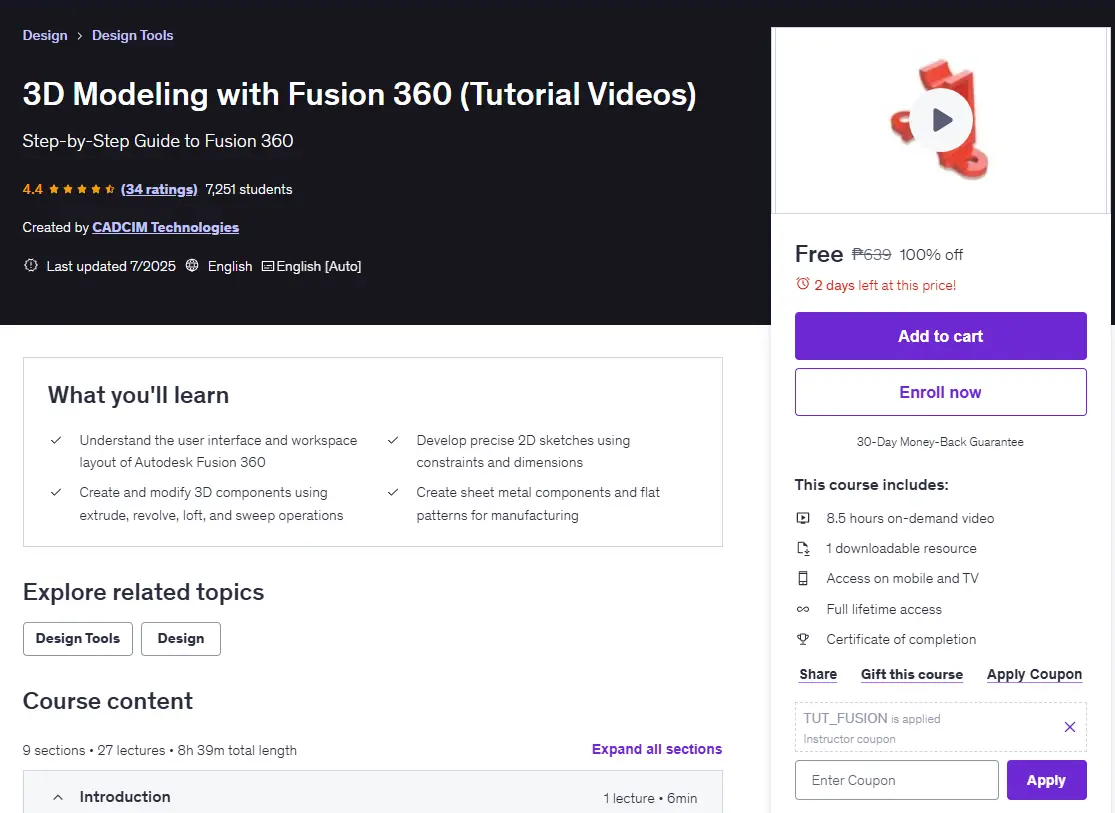Click the course title heading
Screen dimensions: 1115x813
pyautogui.click(x=359, y=94)
